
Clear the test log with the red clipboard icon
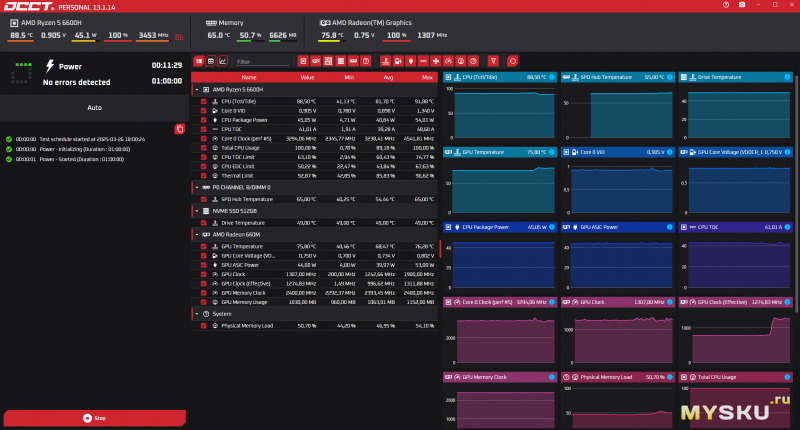pyautogui.click(x=180, y=129)
